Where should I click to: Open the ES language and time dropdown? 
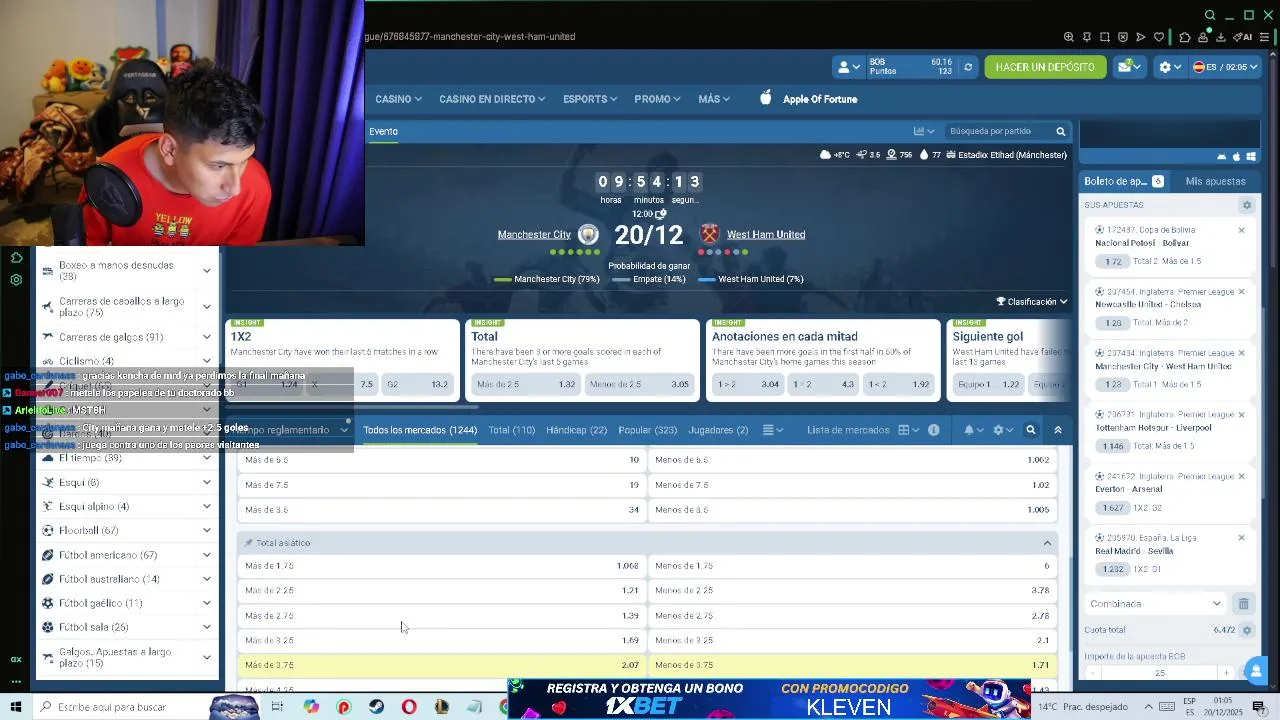click(x=1223, y=67)
